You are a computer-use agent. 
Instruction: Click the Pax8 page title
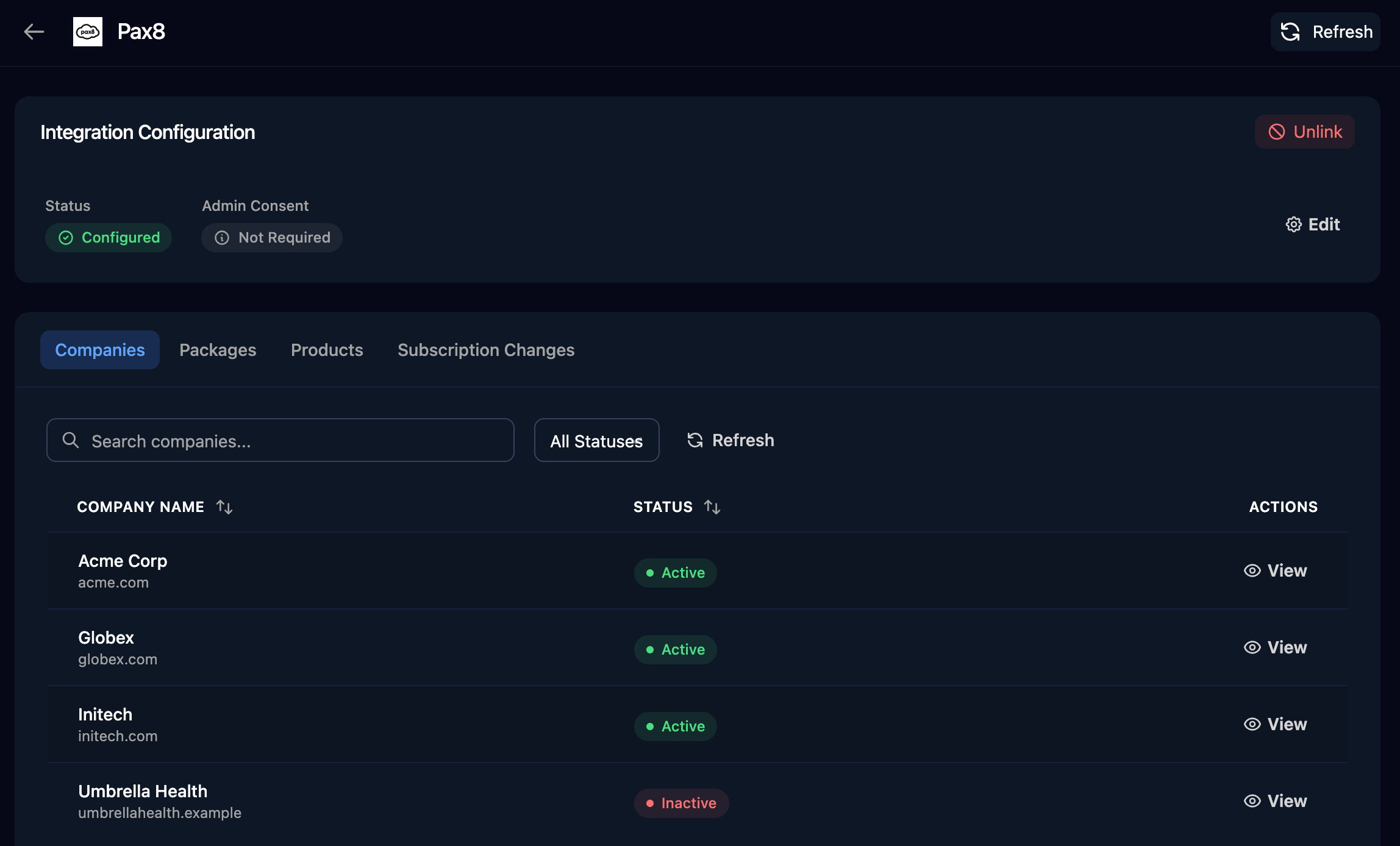141,32
